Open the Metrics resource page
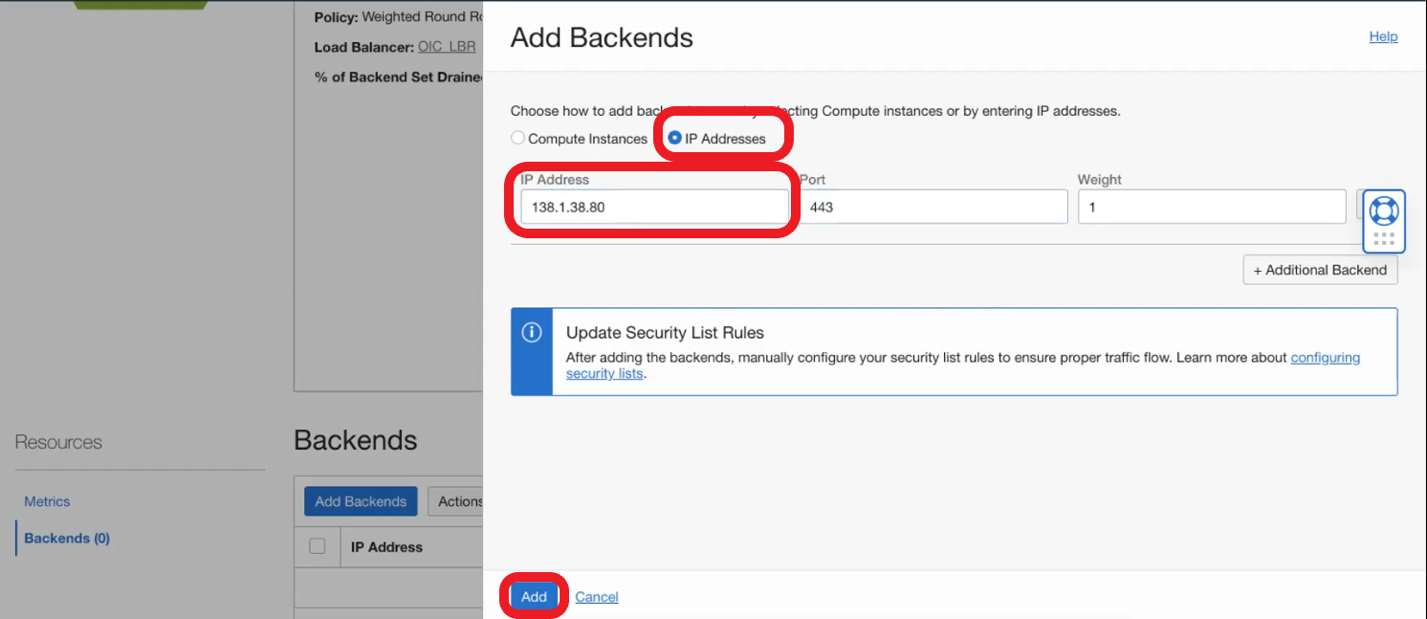1427x619 pixels. [x=47, y=501]
